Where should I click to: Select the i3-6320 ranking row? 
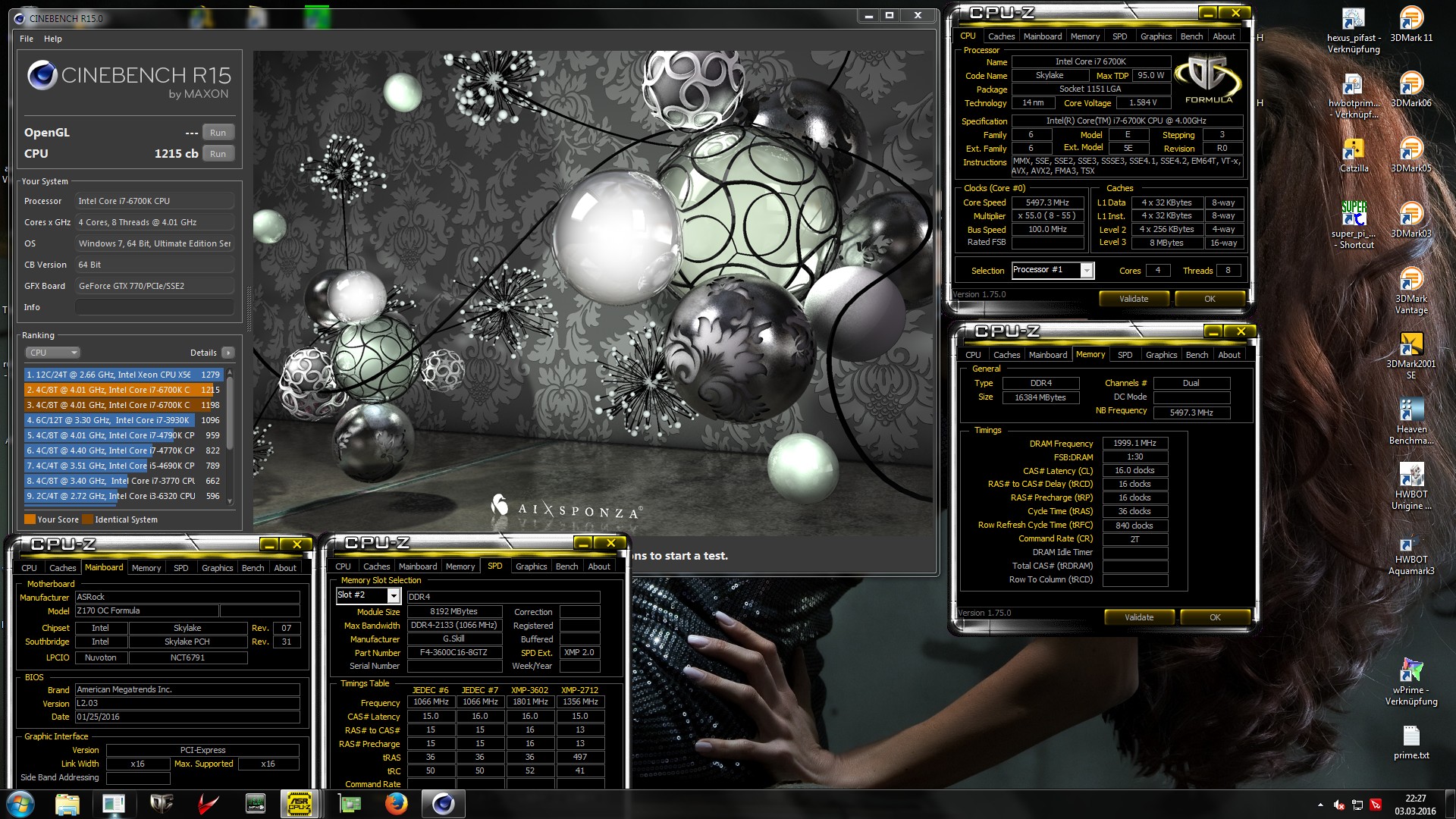tap(123, 496)
